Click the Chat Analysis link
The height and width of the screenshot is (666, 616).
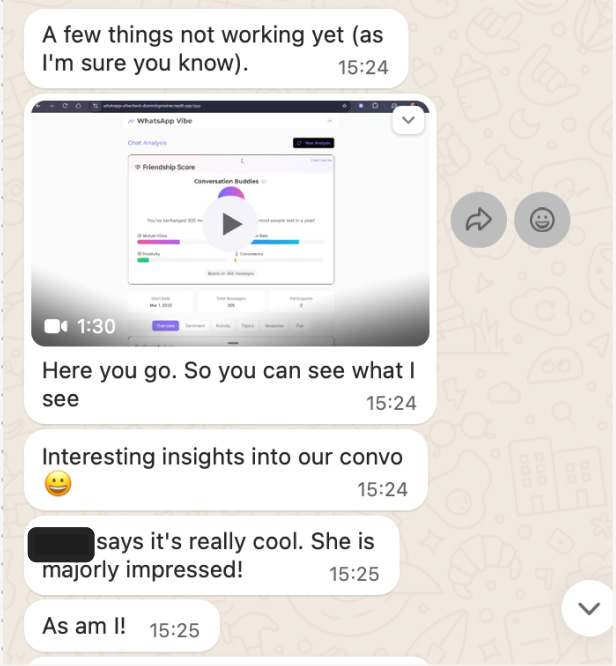147,143
